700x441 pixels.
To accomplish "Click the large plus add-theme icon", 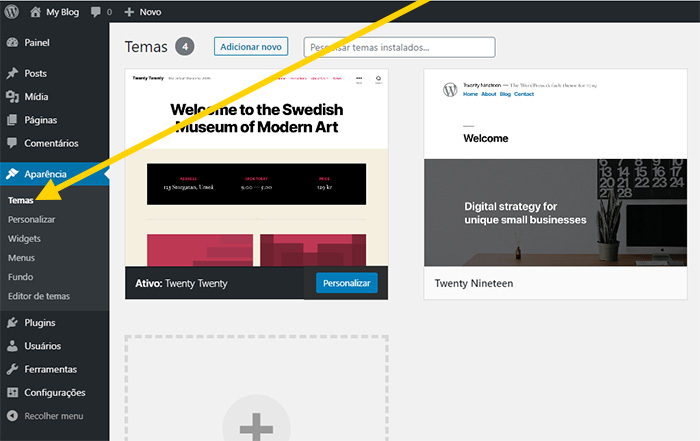I will pyautogui.click(x=256, y=427).
